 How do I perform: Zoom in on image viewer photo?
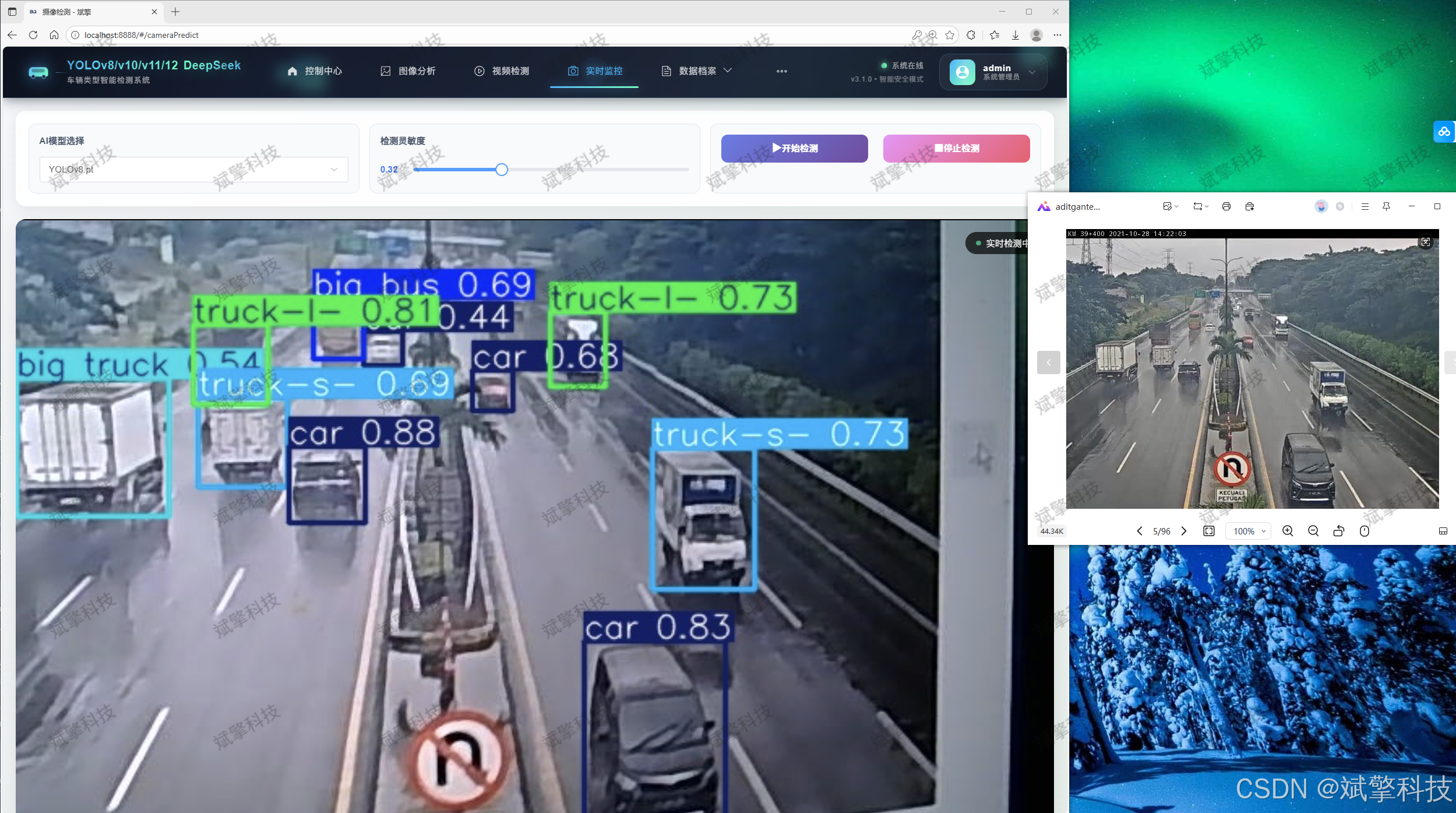1288,531
